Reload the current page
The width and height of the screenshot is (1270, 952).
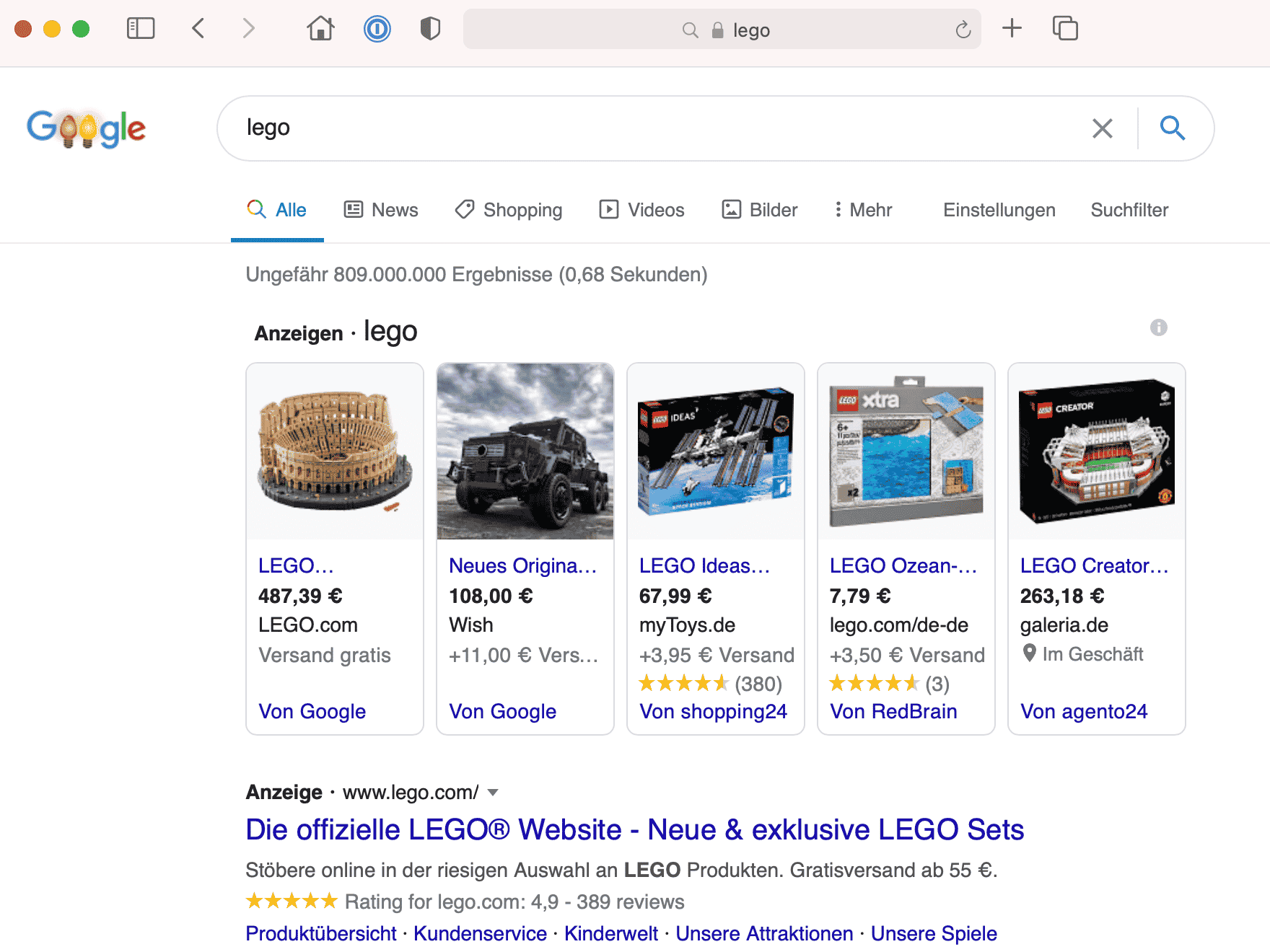963,30
